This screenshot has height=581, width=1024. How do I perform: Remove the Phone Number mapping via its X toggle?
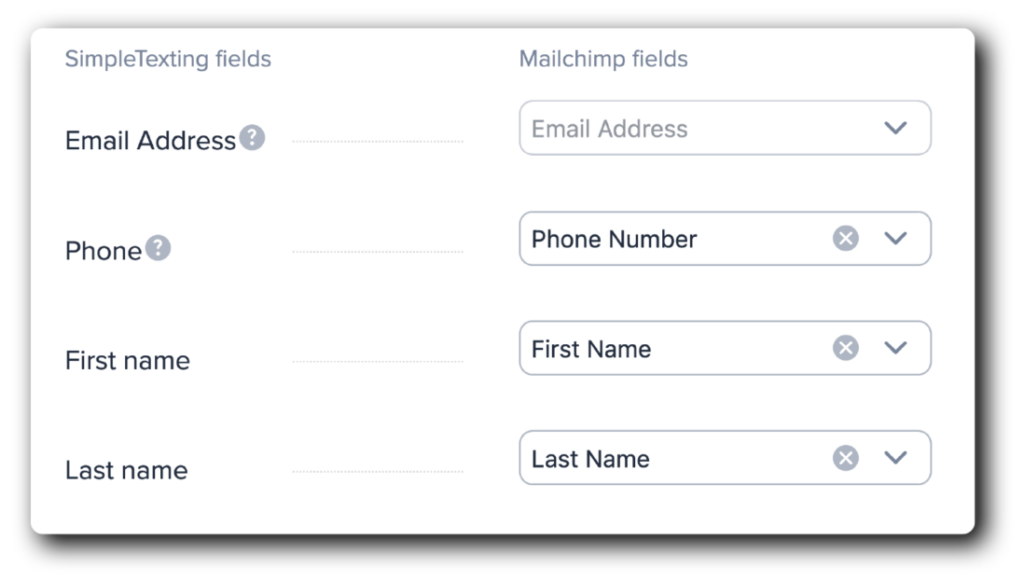(x=845, y=238)
